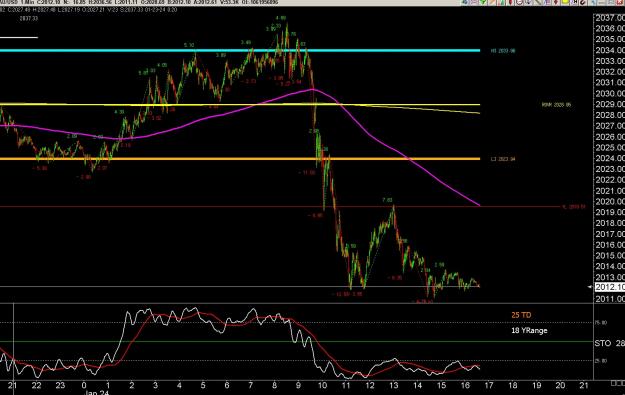Click the 2020.00 price axis value
This screenshot has width=625, height=395.
[x=610, y=202]
